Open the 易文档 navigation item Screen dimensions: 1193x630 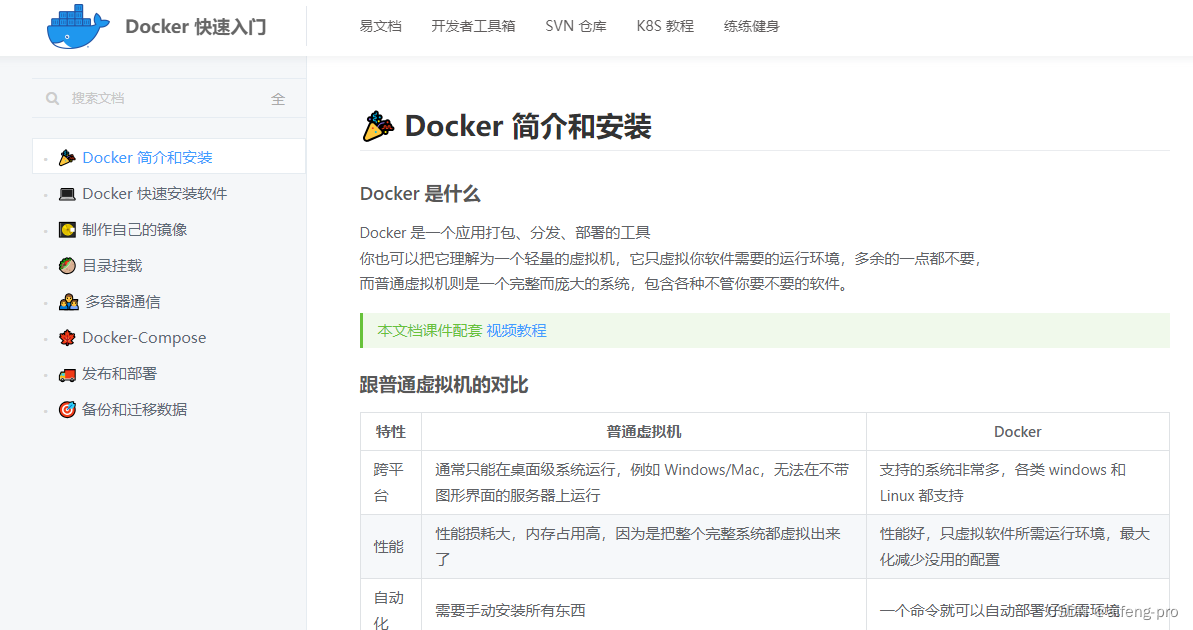pyautogui.click(x=380, y=27)
